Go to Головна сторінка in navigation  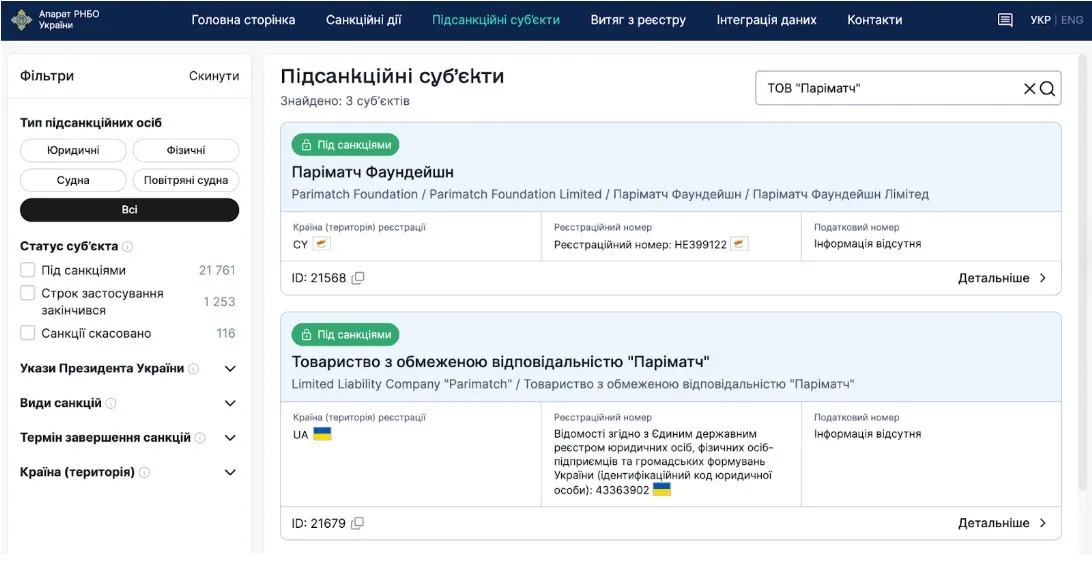point(243,20)
